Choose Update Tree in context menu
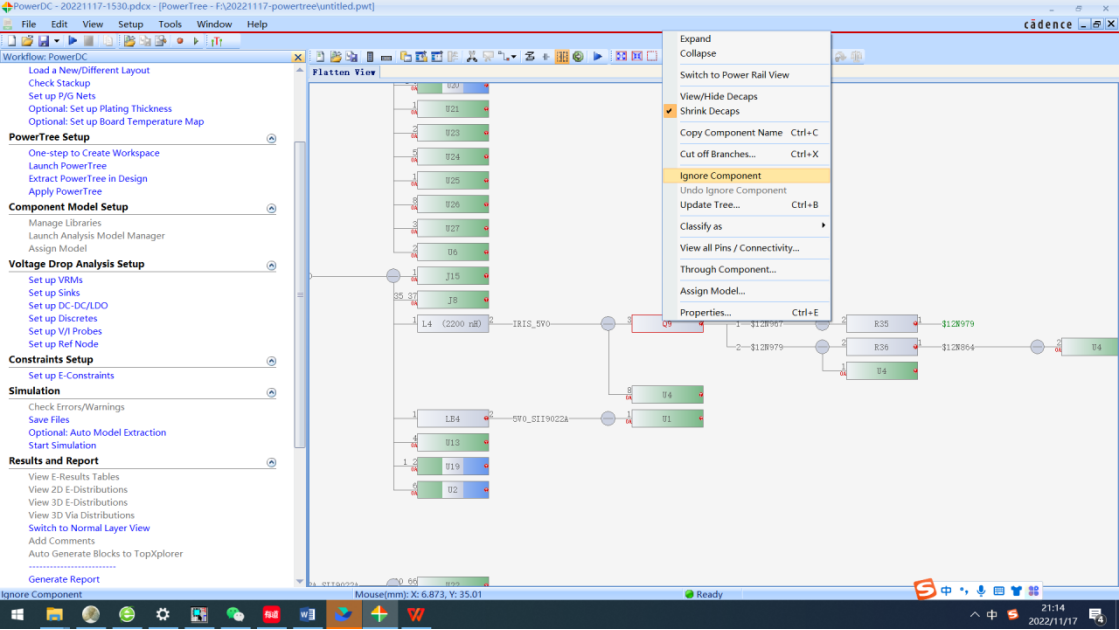The image size is (1119, 630). [x=746, y=205]
